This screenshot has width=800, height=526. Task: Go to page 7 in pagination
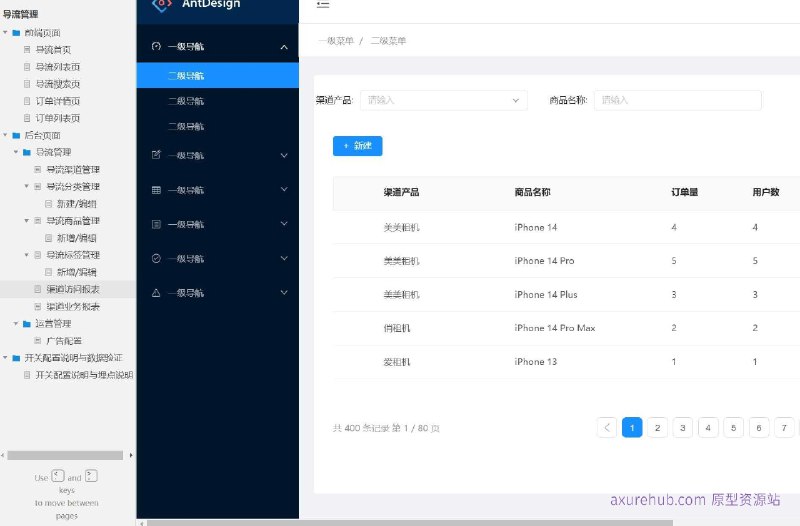coord(784,428)
